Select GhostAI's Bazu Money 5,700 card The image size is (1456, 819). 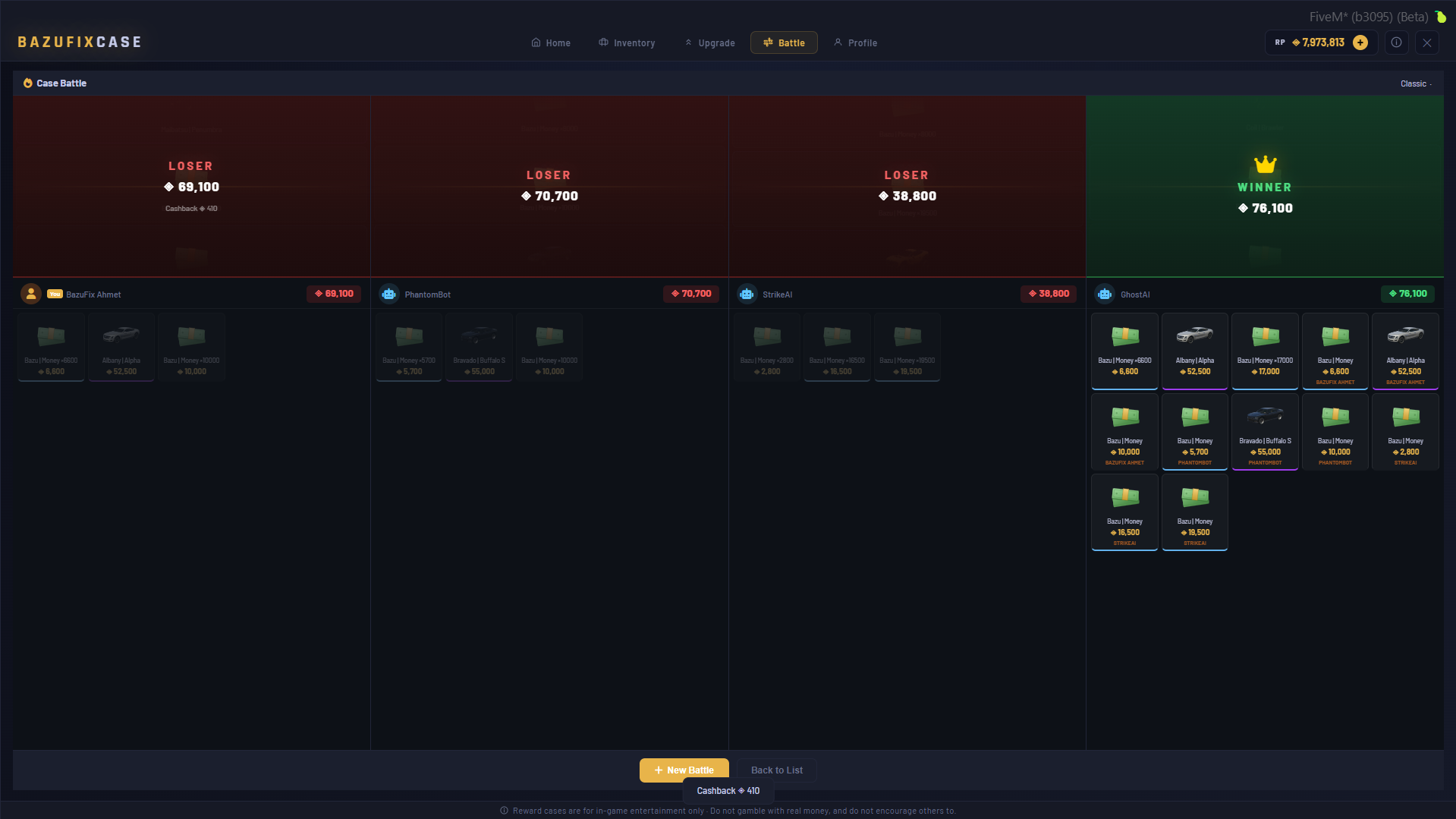pos(1195,432)
